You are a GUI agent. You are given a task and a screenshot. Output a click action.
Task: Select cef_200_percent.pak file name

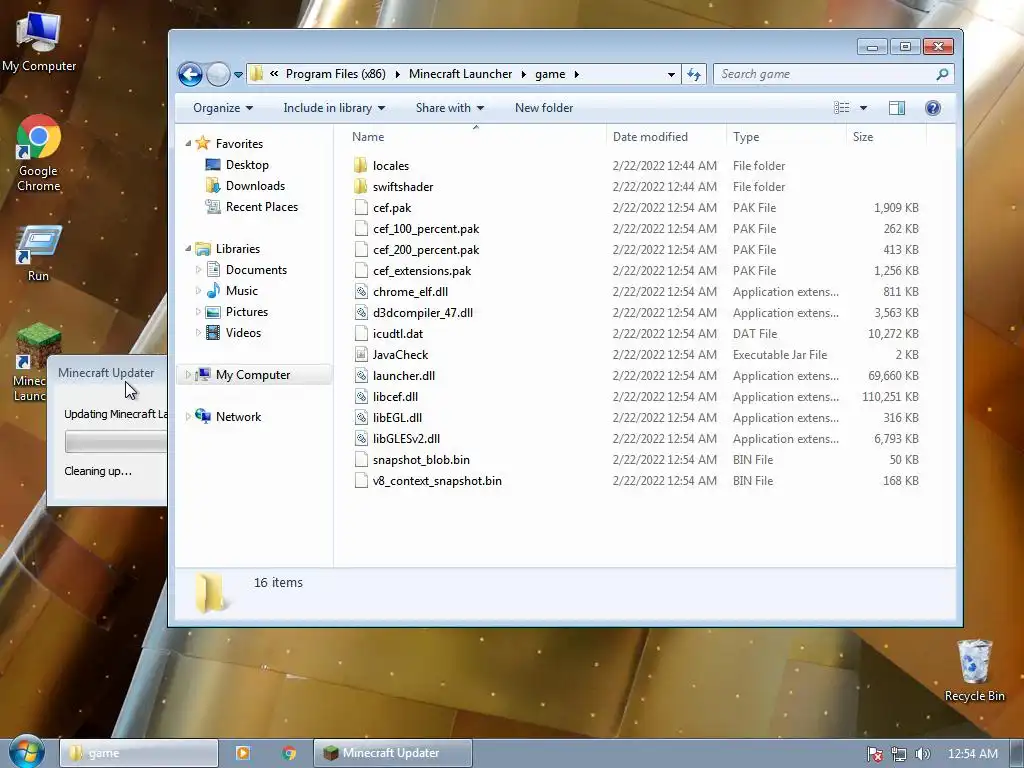[x=426, y=249]
